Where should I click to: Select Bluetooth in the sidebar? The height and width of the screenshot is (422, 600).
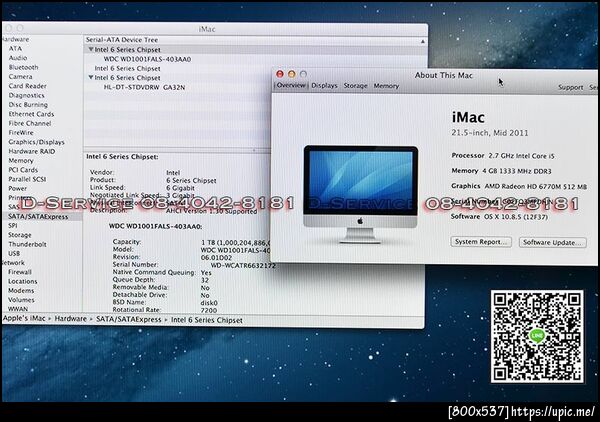(23, 67)
